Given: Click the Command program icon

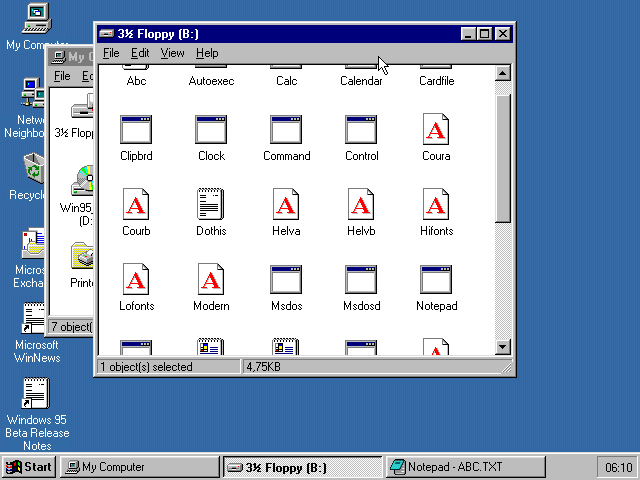Looking at the screenshot, I should (x=286, y=131).
